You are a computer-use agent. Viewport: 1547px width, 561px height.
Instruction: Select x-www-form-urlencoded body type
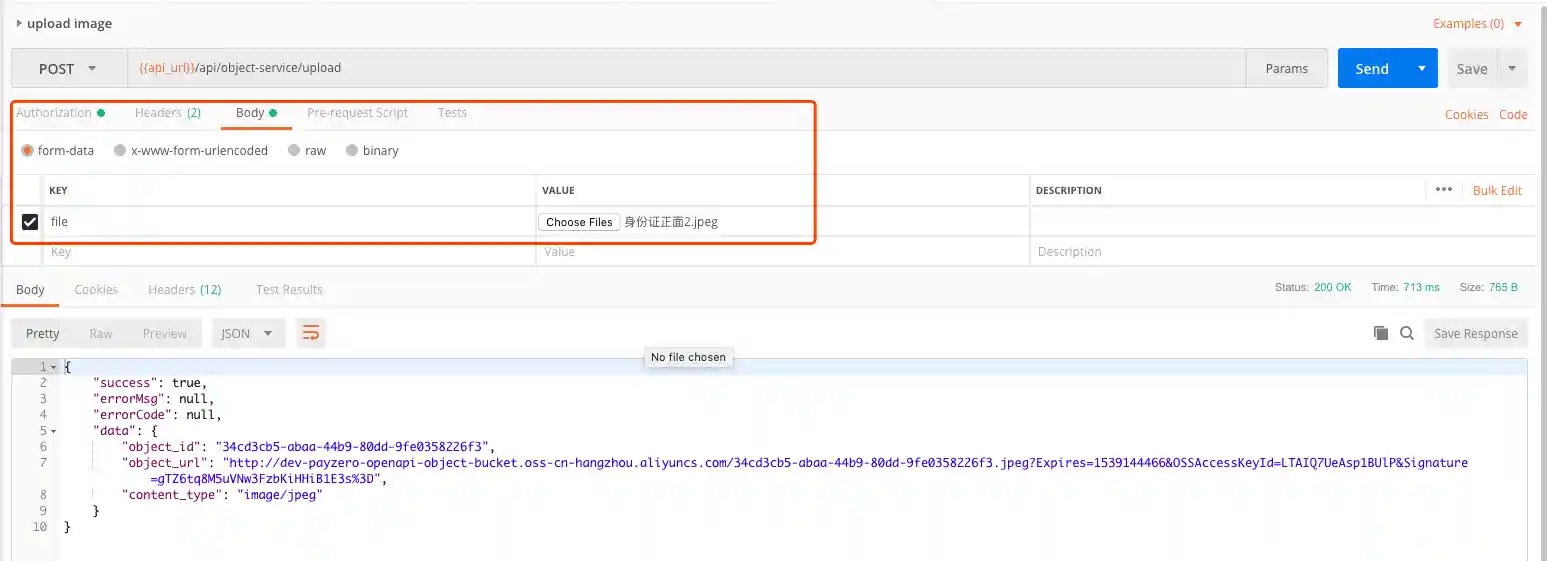pyautogui.click(x=120, y=151)
